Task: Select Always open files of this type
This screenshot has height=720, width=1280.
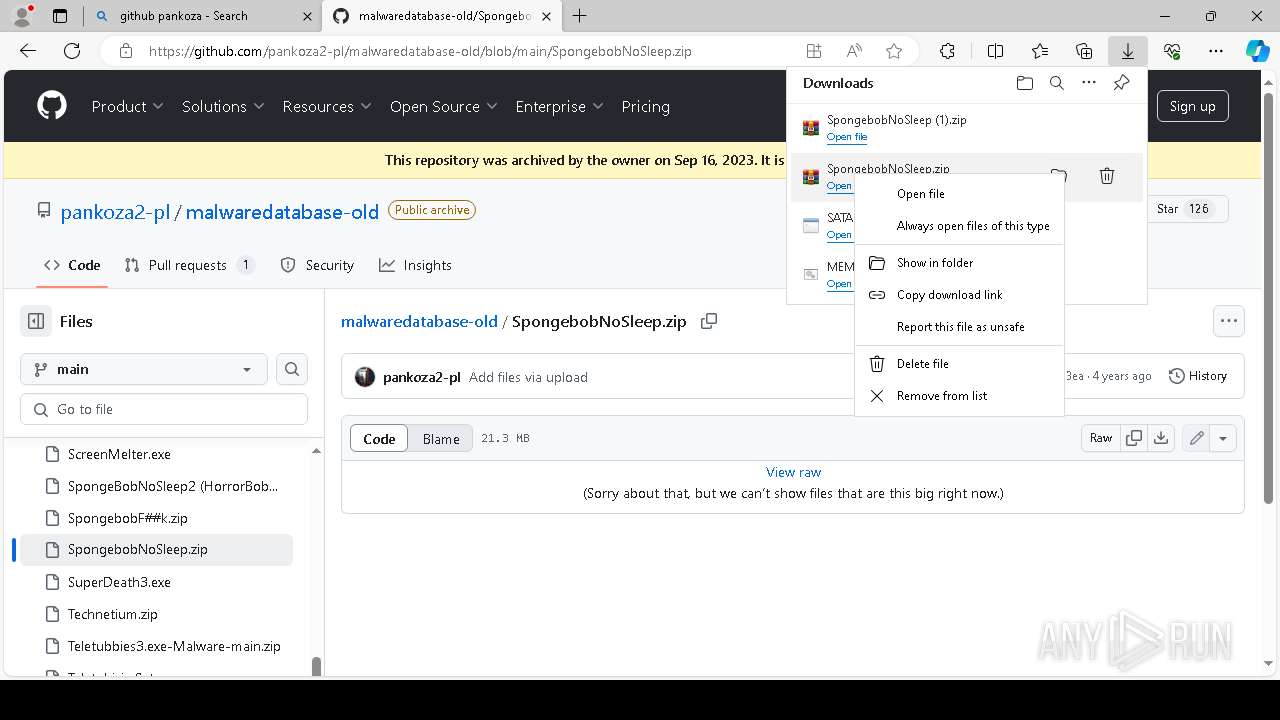Action: coord(960,226)
